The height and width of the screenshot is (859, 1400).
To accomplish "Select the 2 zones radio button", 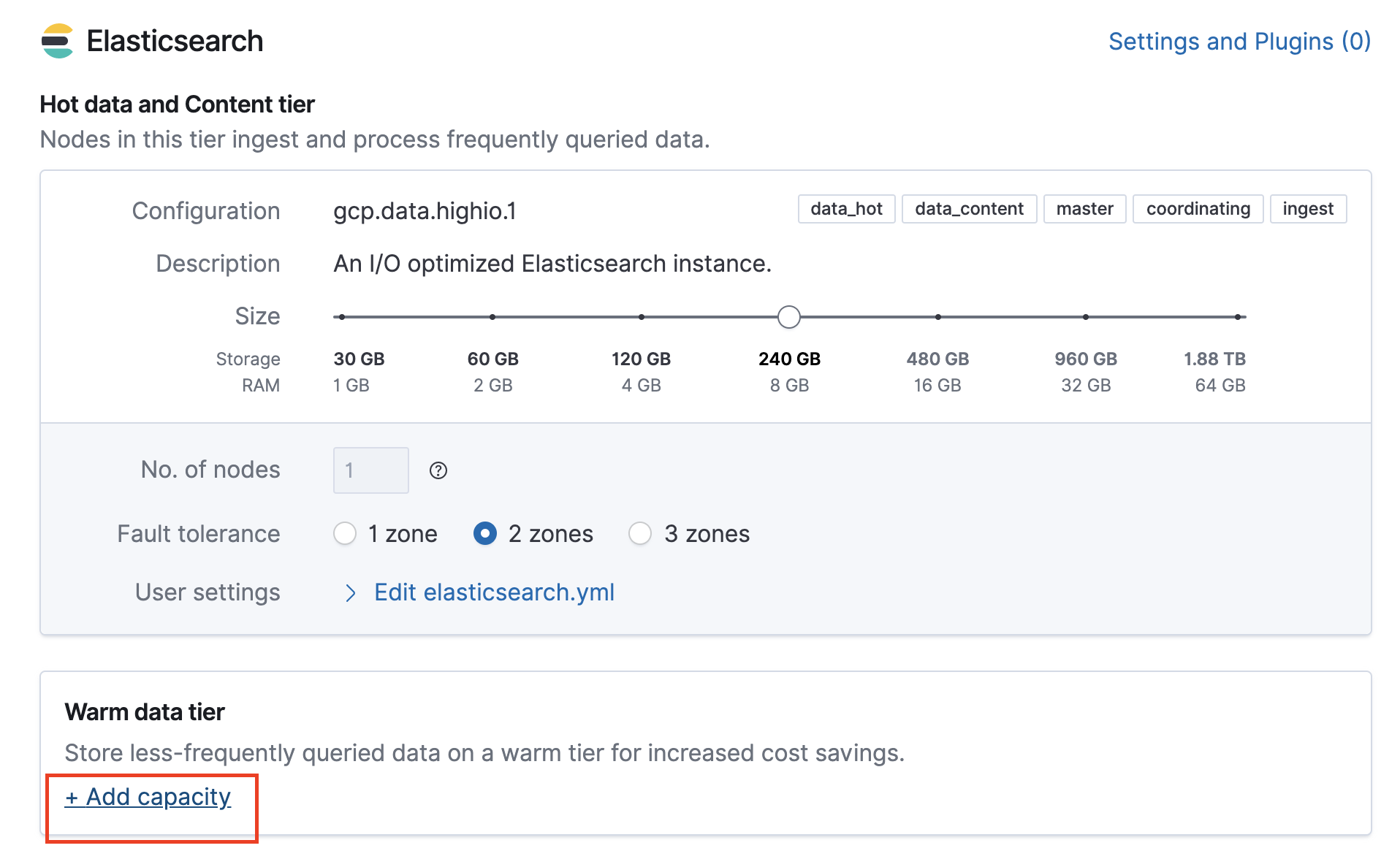I will click(x=485, y=534).
